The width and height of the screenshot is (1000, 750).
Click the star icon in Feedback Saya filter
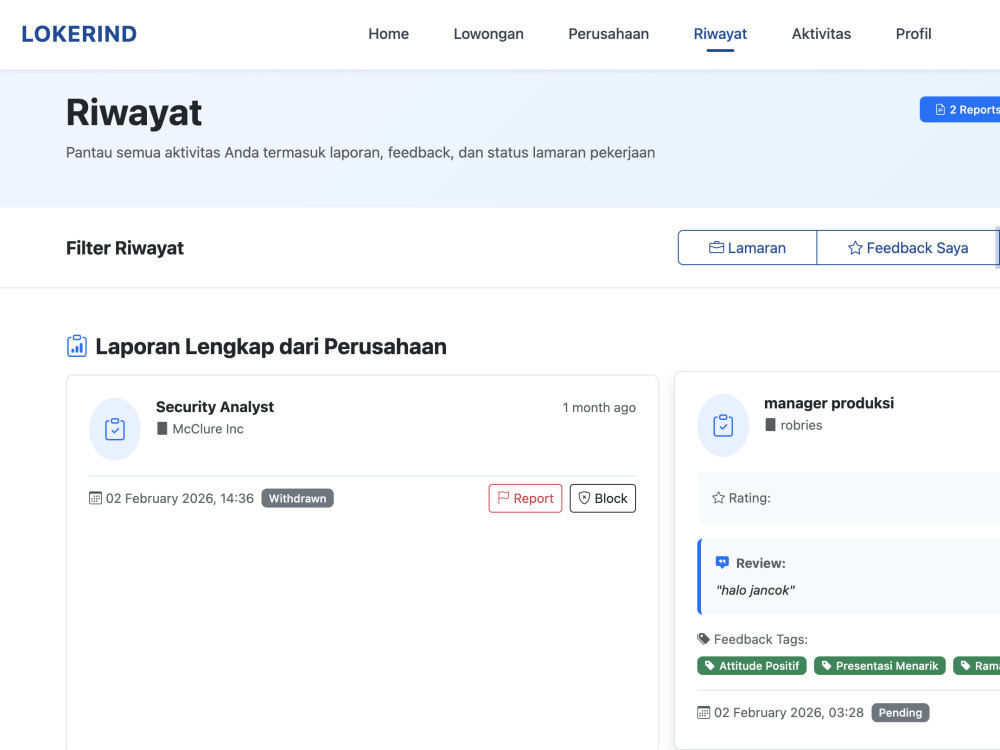point(855,247)
